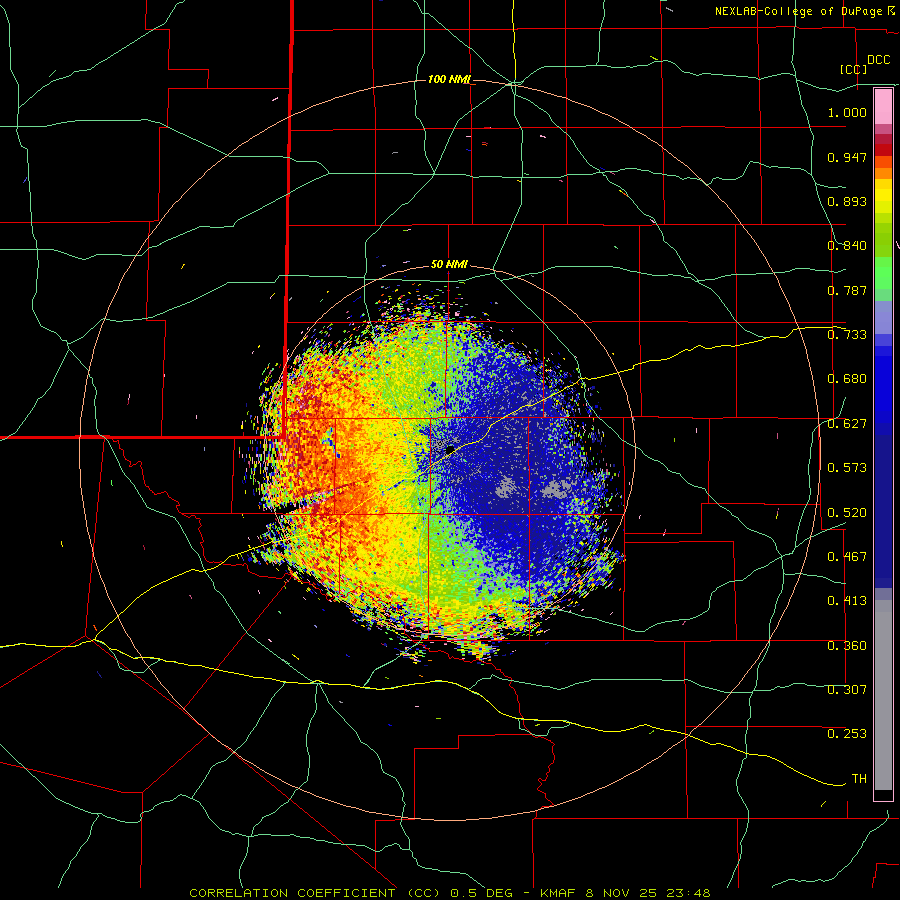Screen dimensions: 900x900
Task: Click the 0.680 legend value
Action: click(x=847, y=379)
